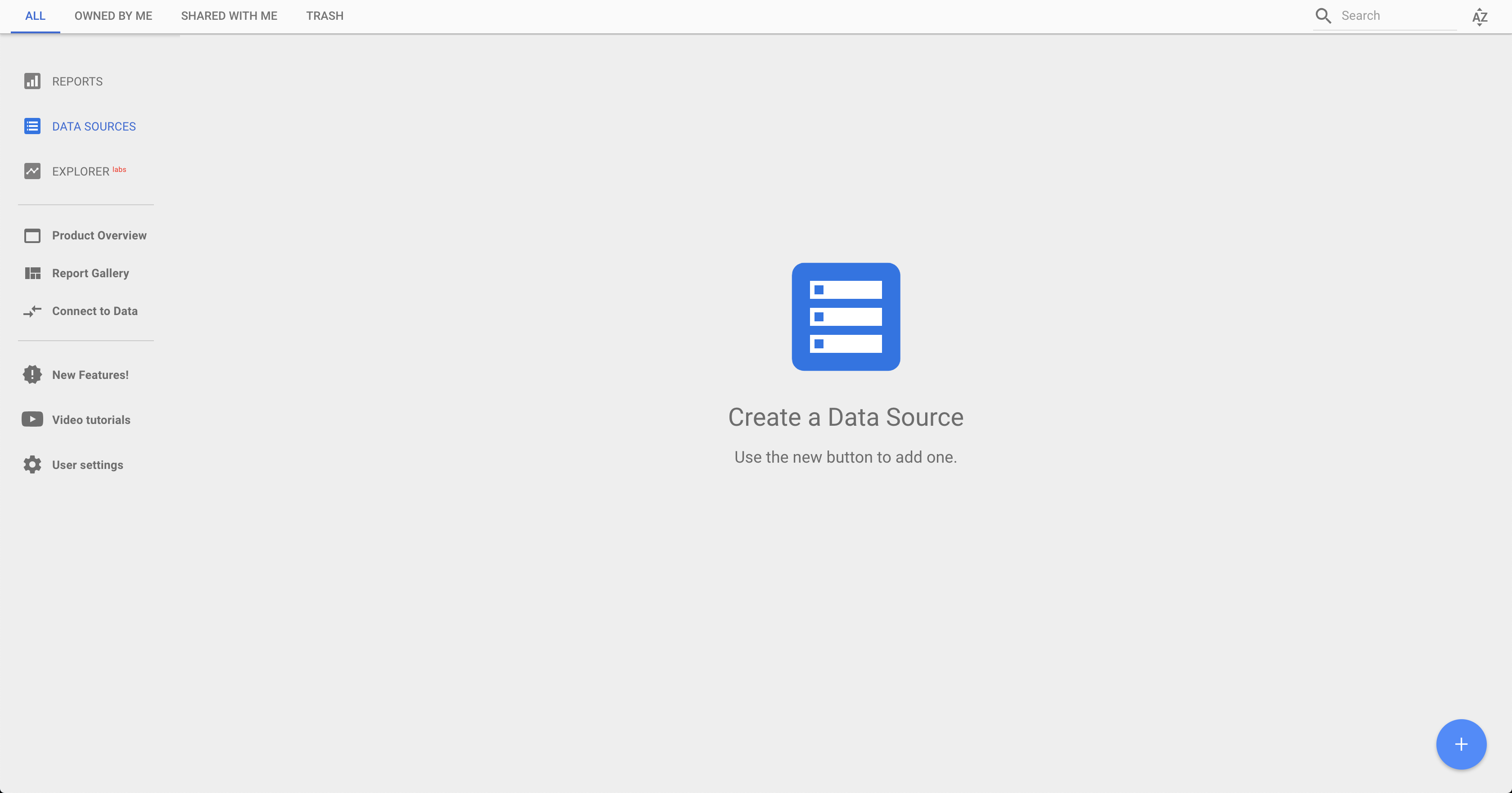Click the blue plus create button
The width and height of the screenshot is (1512, 793).
[1461, 744]
